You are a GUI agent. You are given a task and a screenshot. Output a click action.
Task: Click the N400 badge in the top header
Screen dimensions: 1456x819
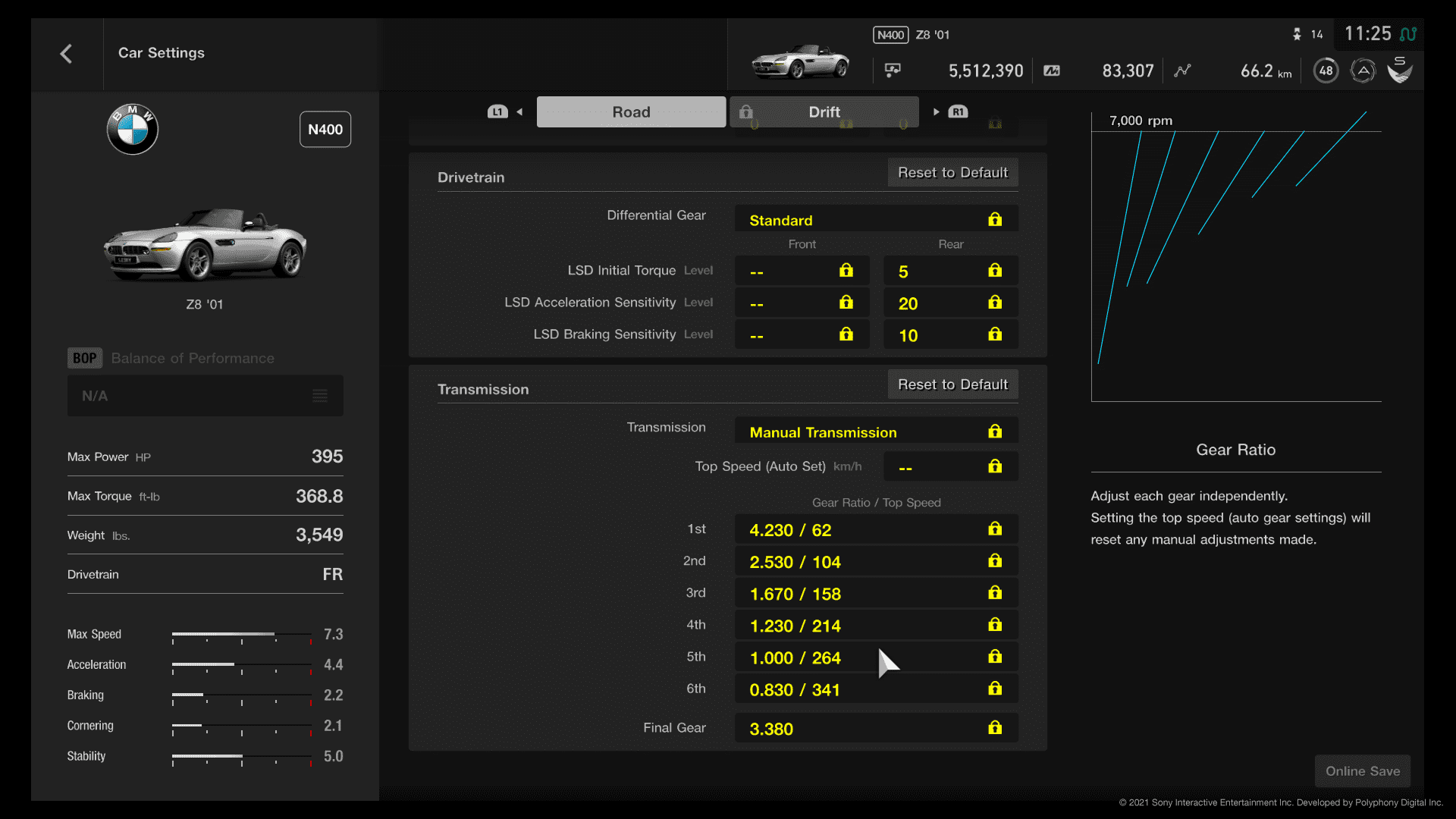(x=890, y=35)
